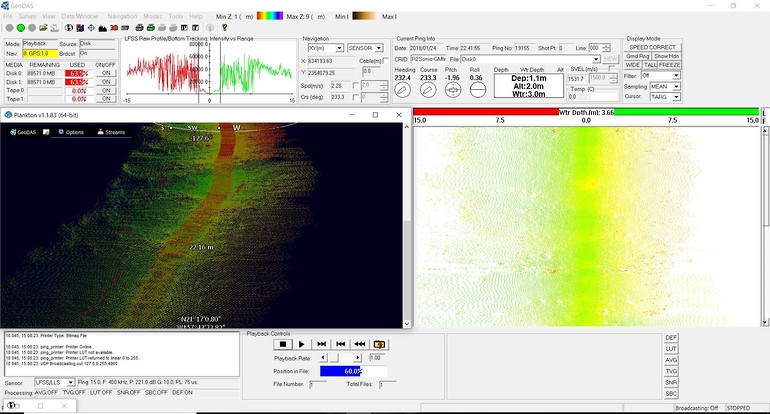Click the Plankton window vertical scrollbar
The height and width of the screenshot is (414, 770).
[406, 225]
